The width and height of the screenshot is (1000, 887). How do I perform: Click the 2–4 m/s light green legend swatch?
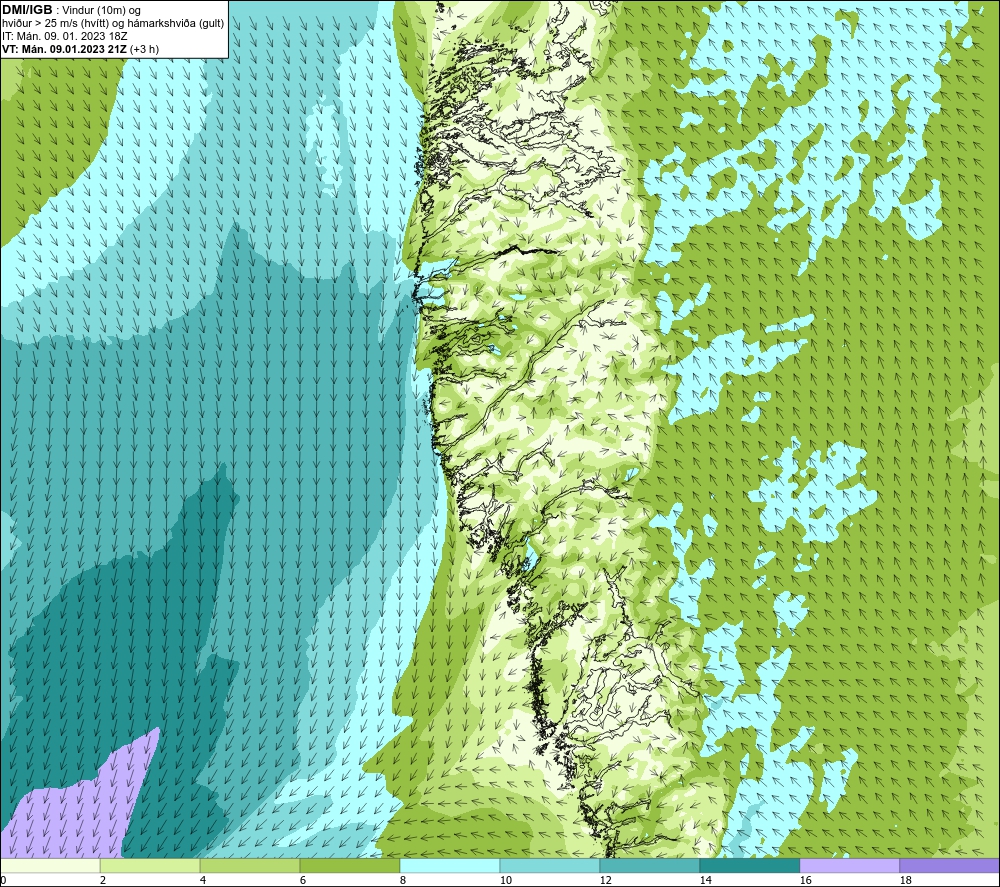coord(150,865)
